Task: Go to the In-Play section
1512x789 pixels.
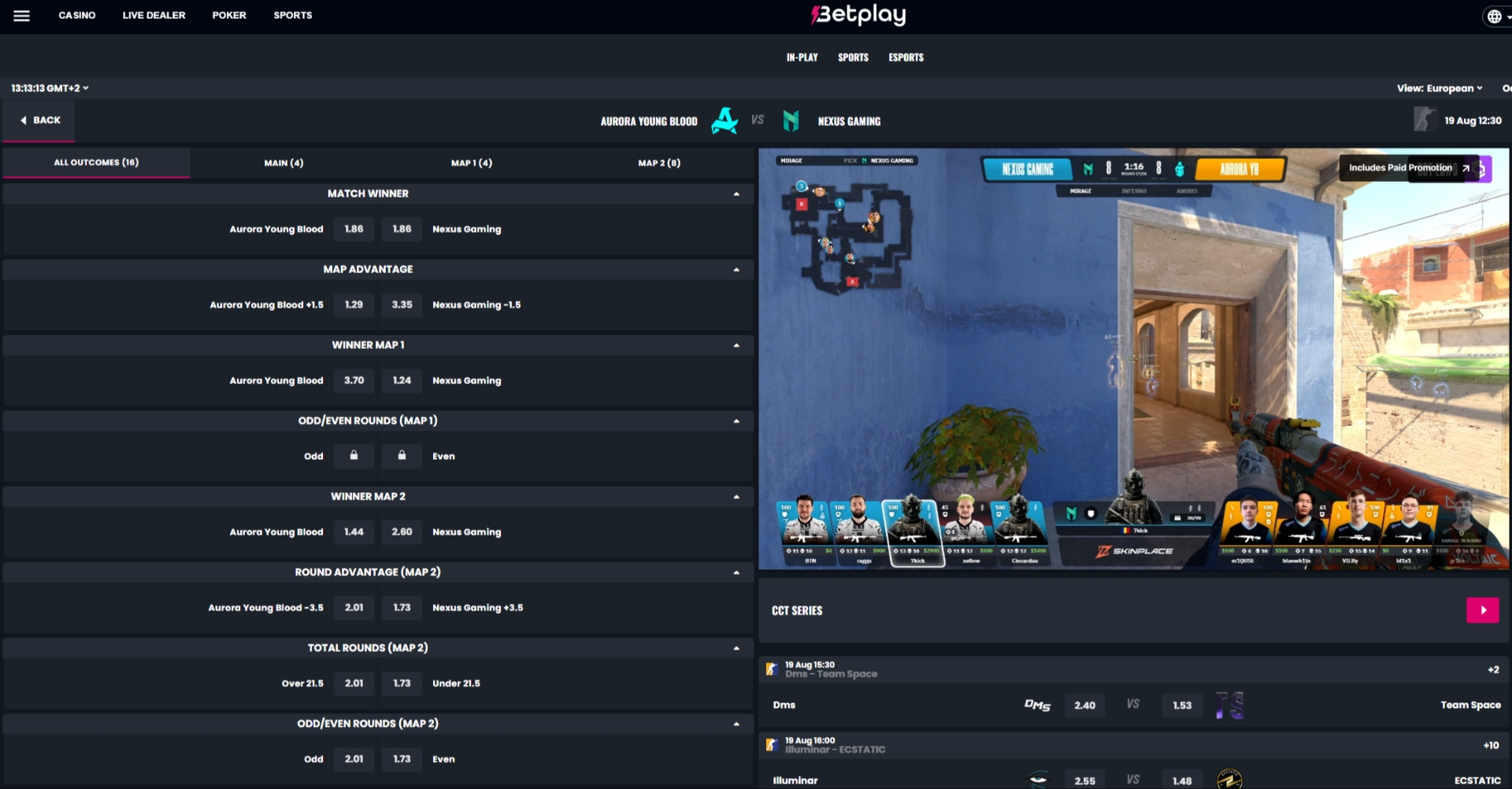Action: tap(802, 57)
